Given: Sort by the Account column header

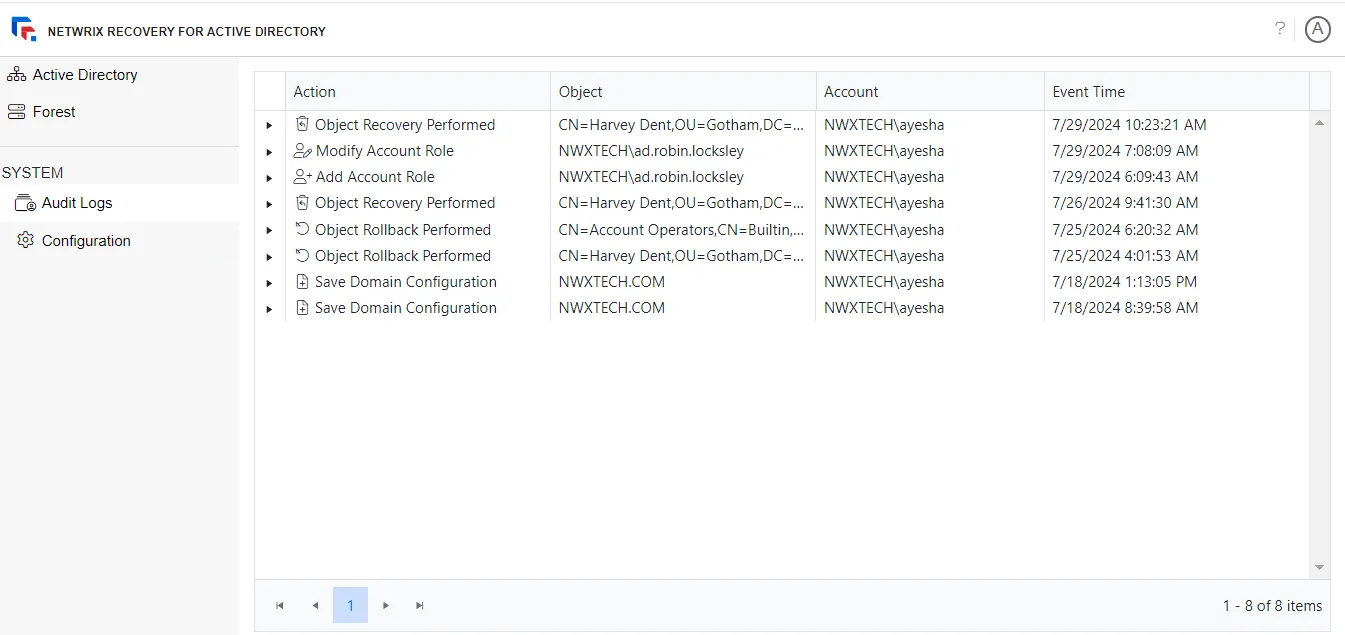Looking at the screenshot, I should [930, 91].
